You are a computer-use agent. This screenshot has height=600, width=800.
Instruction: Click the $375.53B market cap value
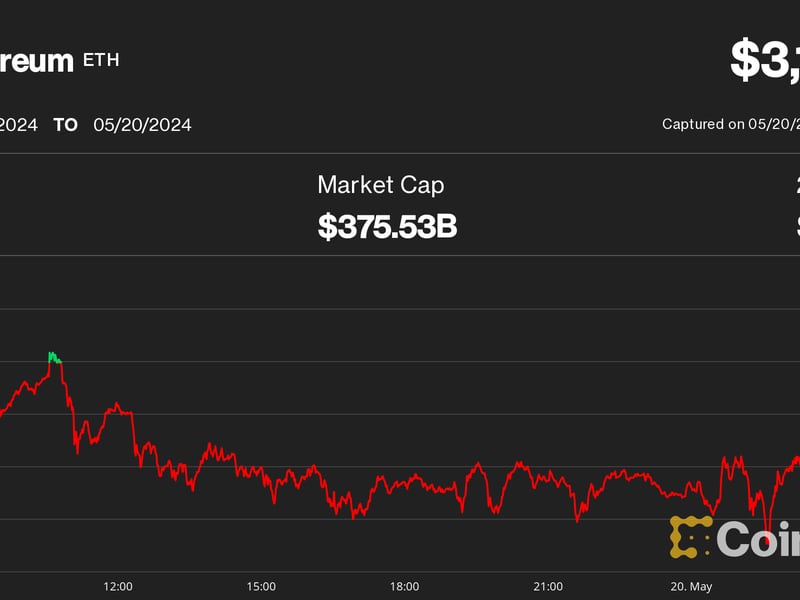(387, 227)
